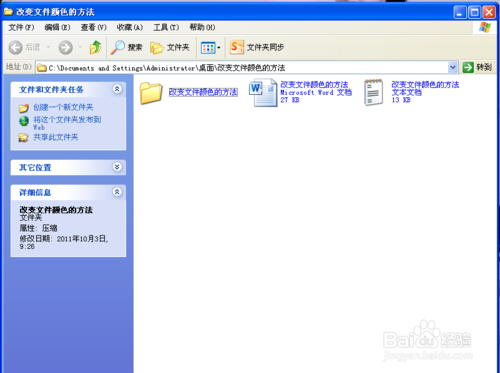Open the Back button history dropdown
Viewport: 500px width, 373px height.
point(48,47)
